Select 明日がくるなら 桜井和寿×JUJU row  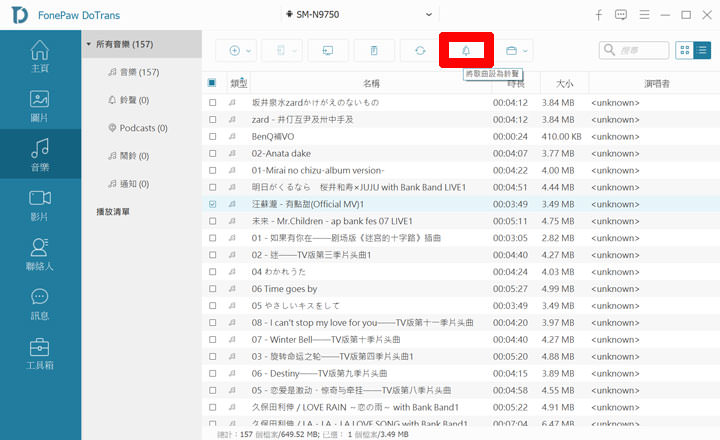pyautogui.click(x=461, y=187)
